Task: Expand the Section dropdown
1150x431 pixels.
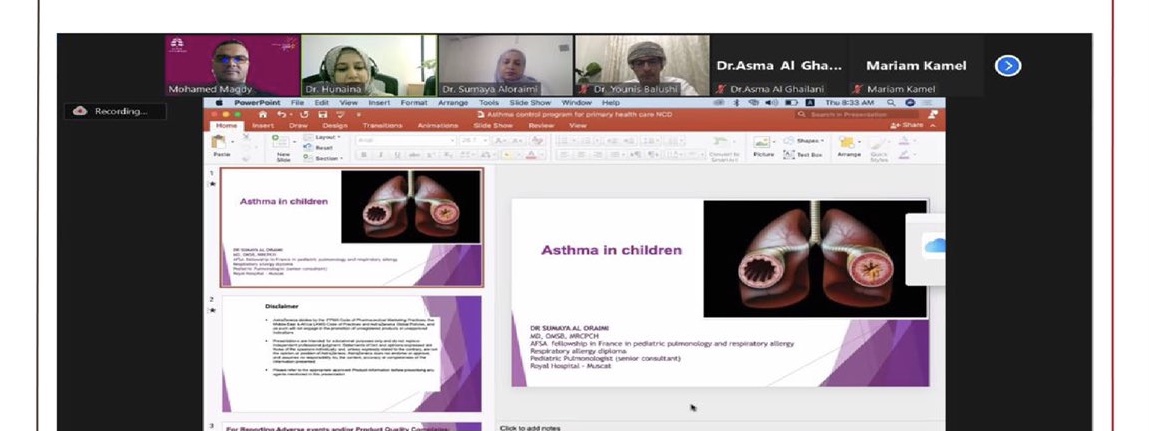Action: 327,158
